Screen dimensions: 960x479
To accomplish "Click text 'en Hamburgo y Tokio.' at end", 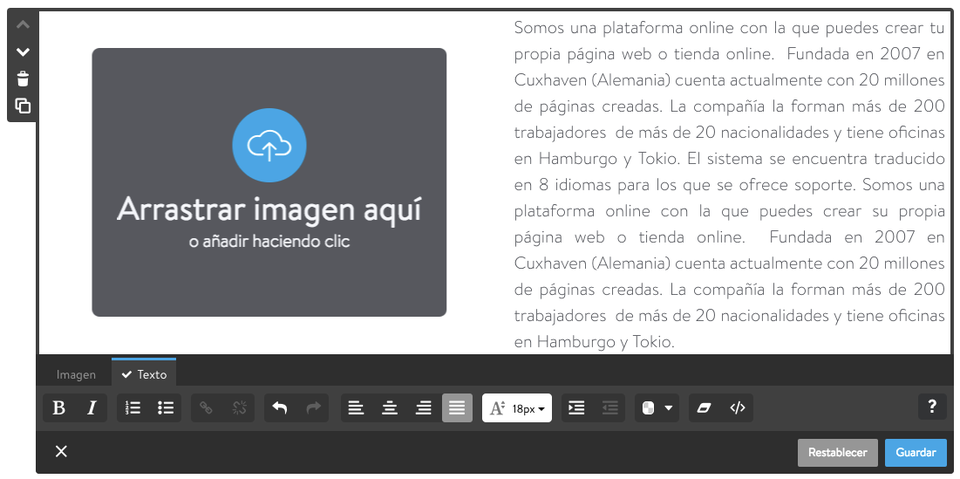I will pos(594,342).
